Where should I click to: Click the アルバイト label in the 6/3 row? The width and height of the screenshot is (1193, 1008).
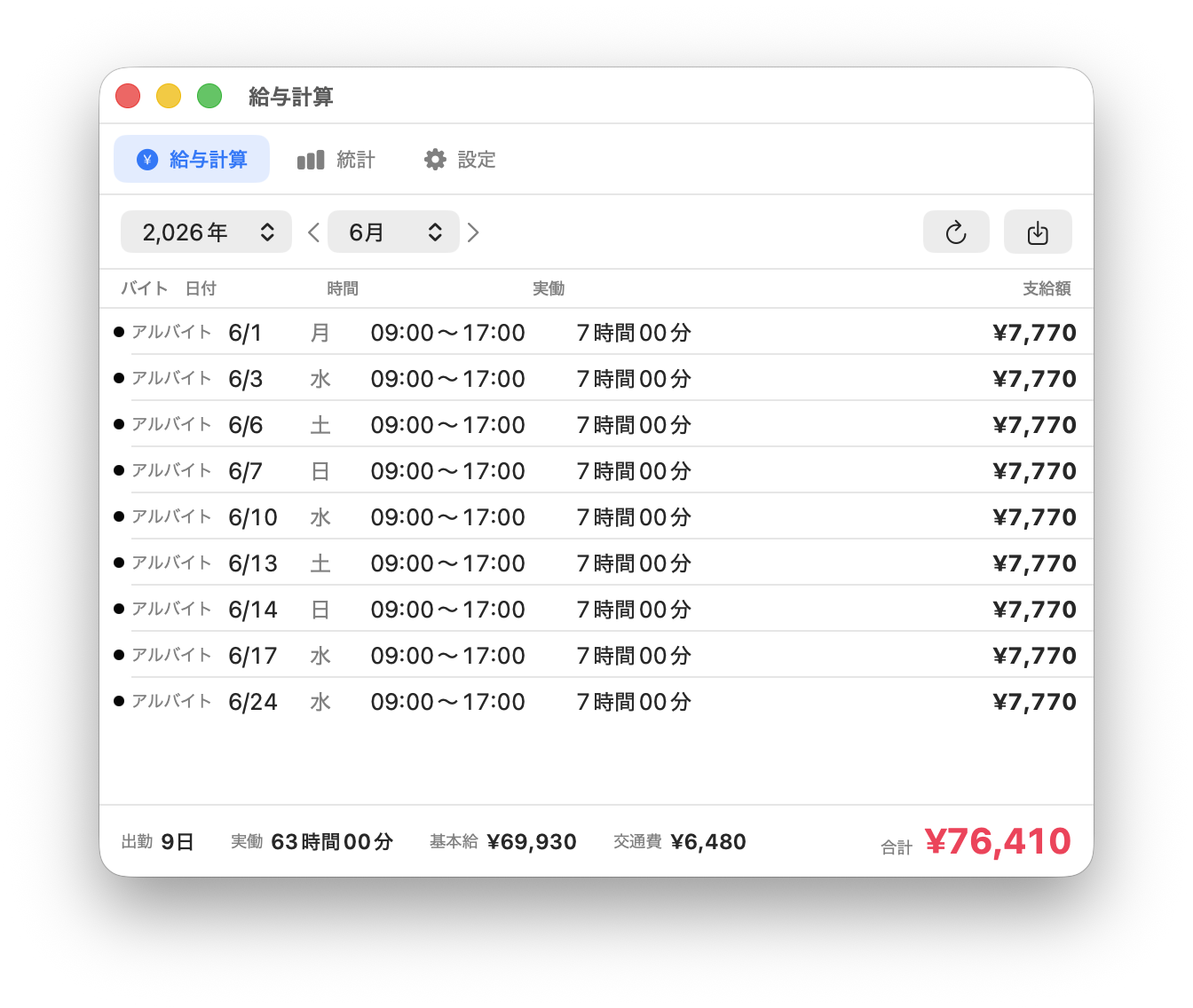(172, 378)
